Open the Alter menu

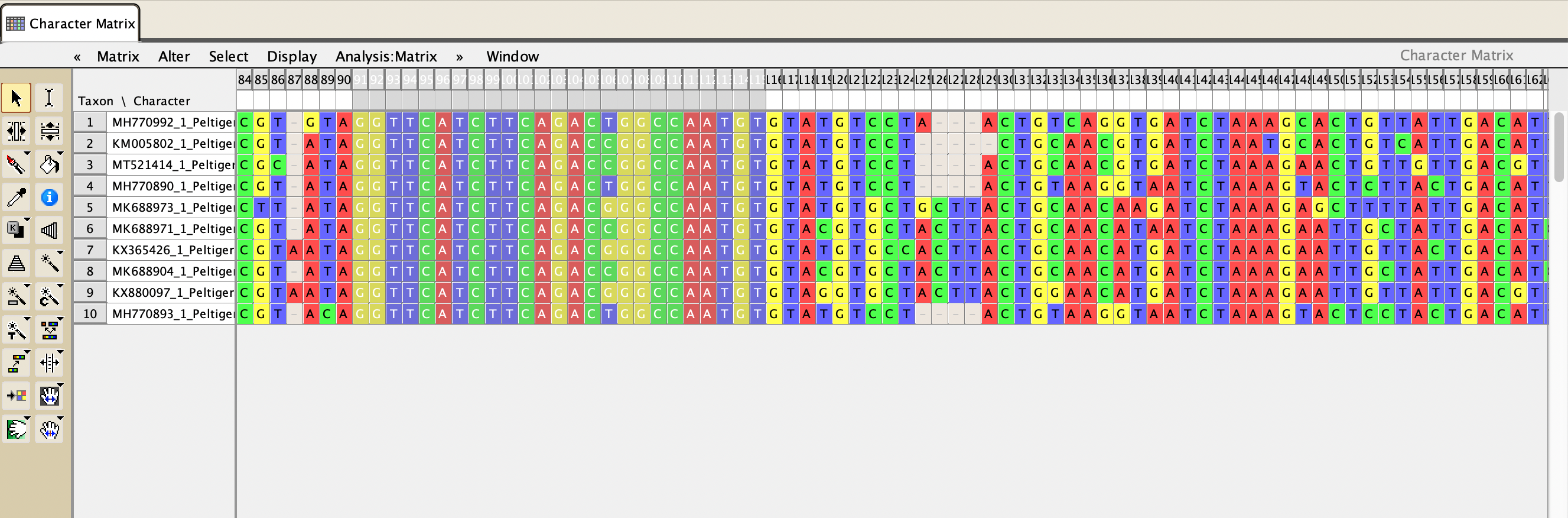[174, 57]
